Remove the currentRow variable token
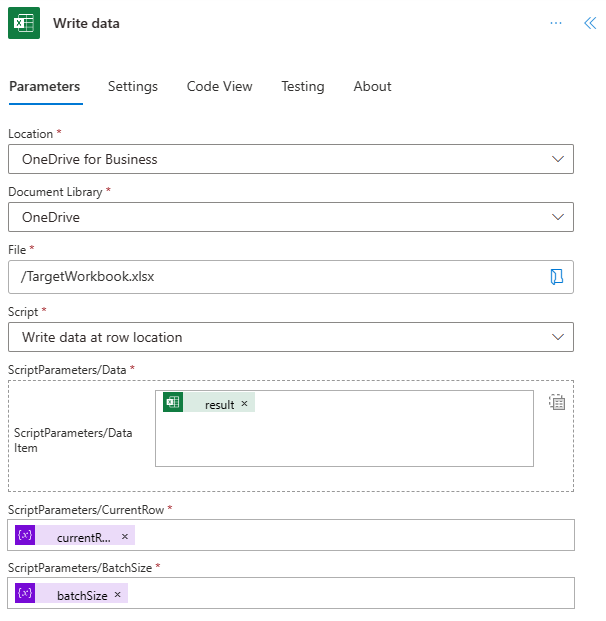 125,537
